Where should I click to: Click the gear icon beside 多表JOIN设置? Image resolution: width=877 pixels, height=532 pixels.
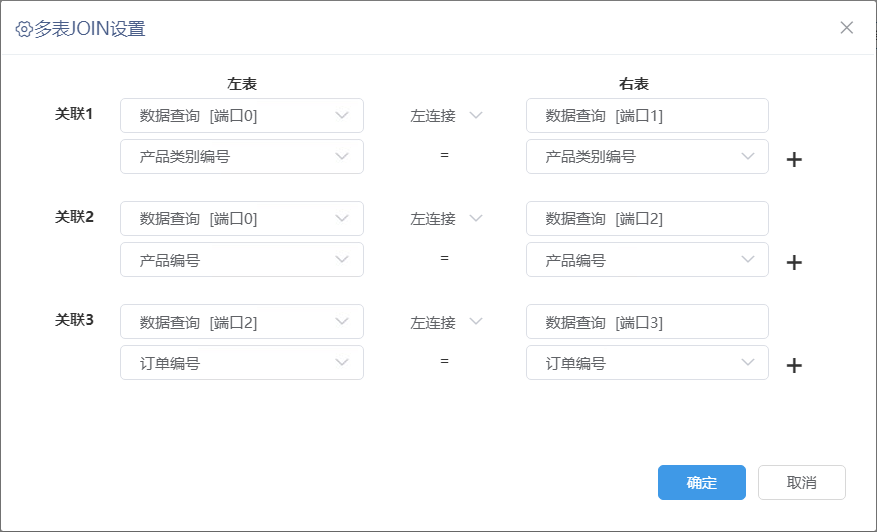[23, 29]
